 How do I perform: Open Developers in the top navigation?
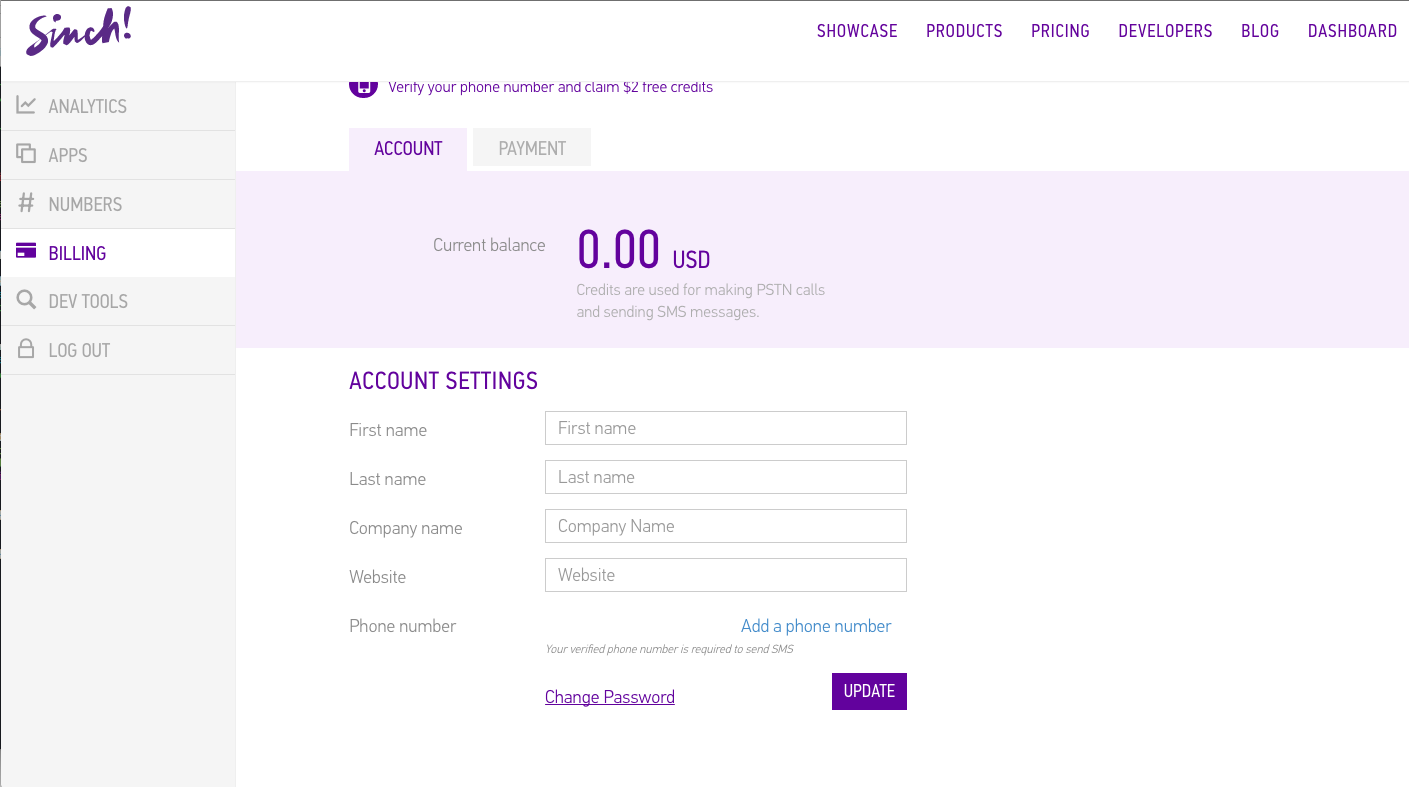1165,31
